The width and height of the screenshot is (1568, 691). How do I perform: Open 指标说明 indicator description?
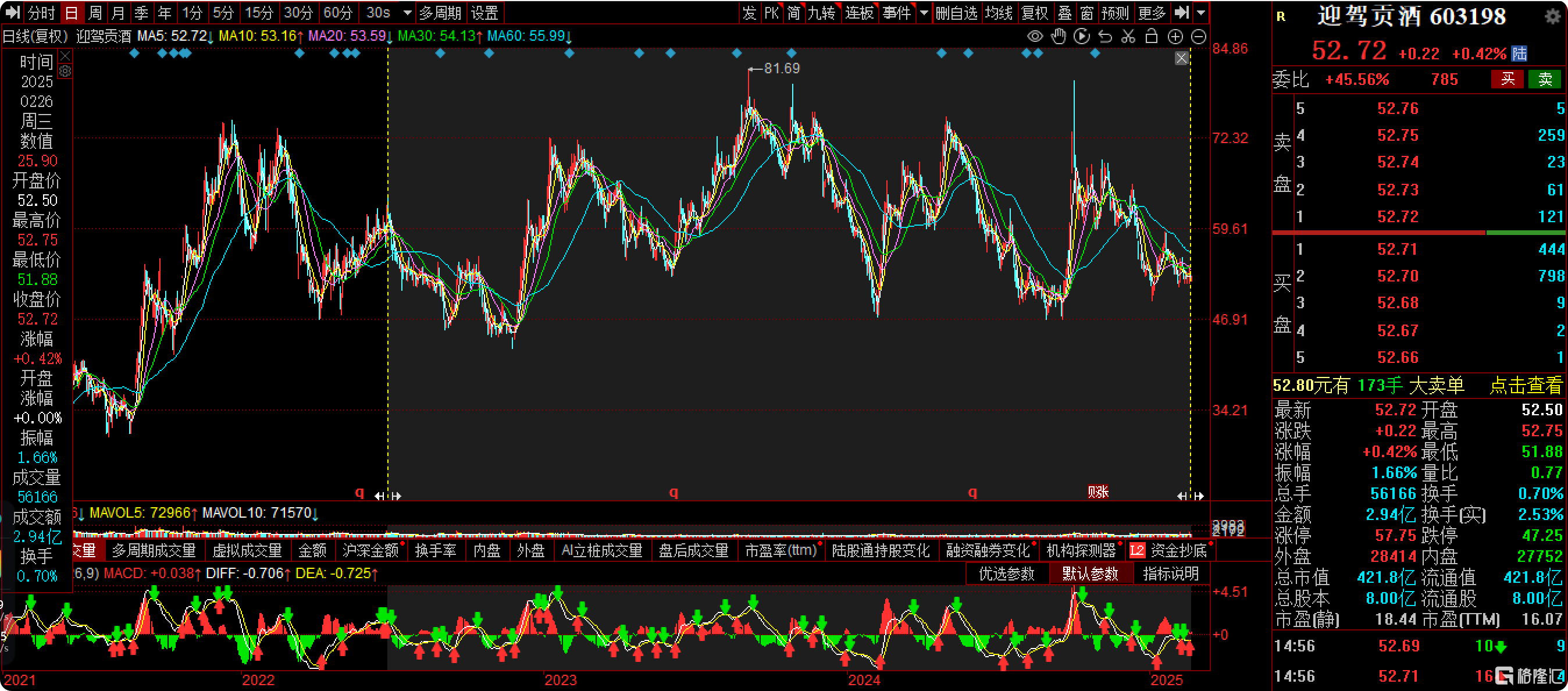[x=1171, y=574]
